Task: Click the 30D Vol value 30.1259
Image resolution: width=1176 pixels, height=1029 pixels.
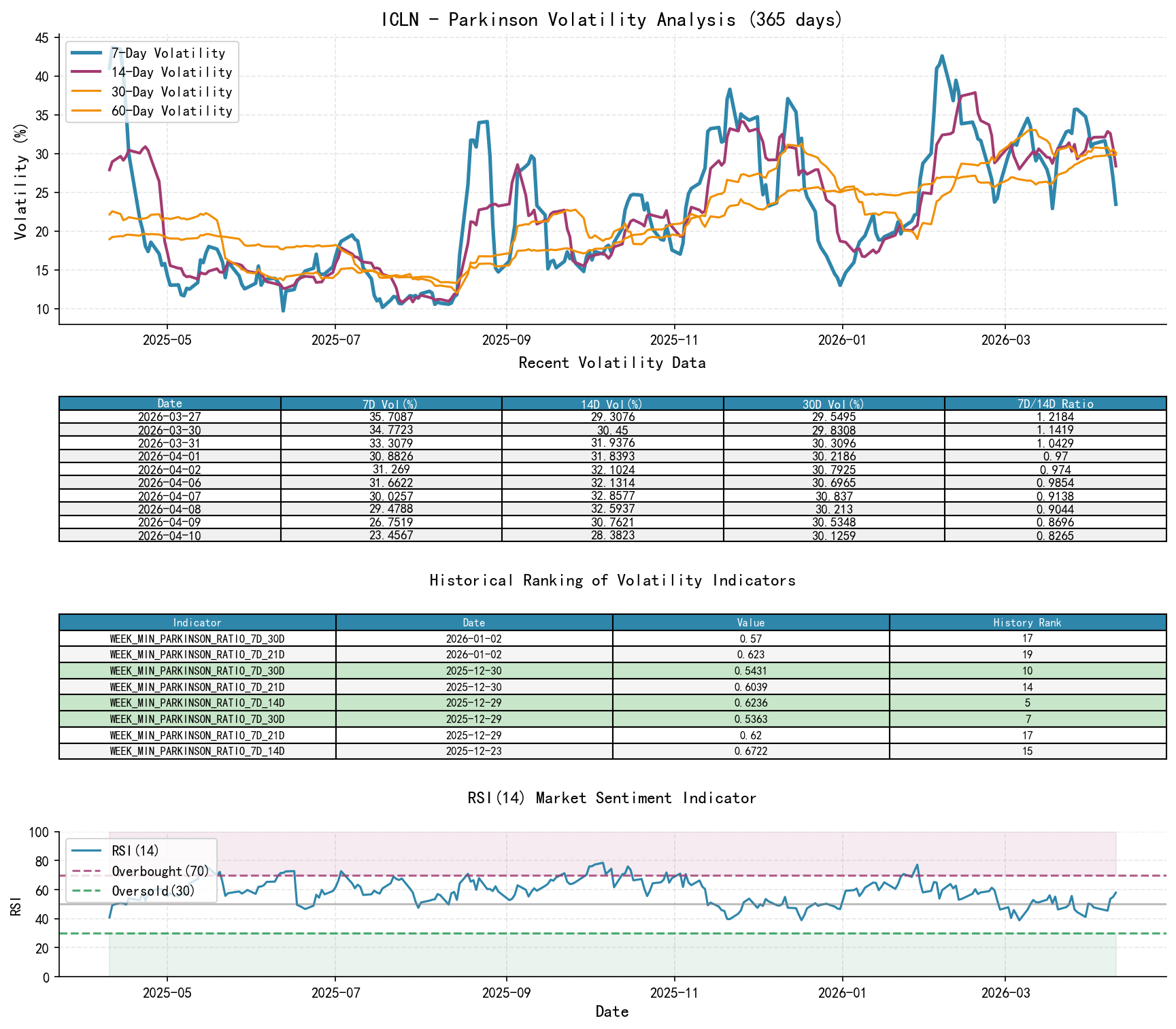Action: (x=834, y=535)
